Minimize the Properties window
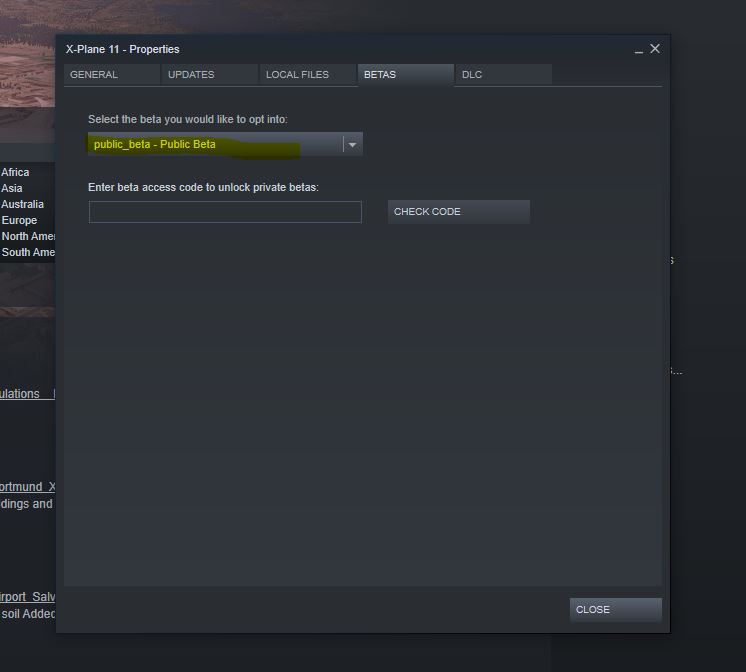 point(639,49)
